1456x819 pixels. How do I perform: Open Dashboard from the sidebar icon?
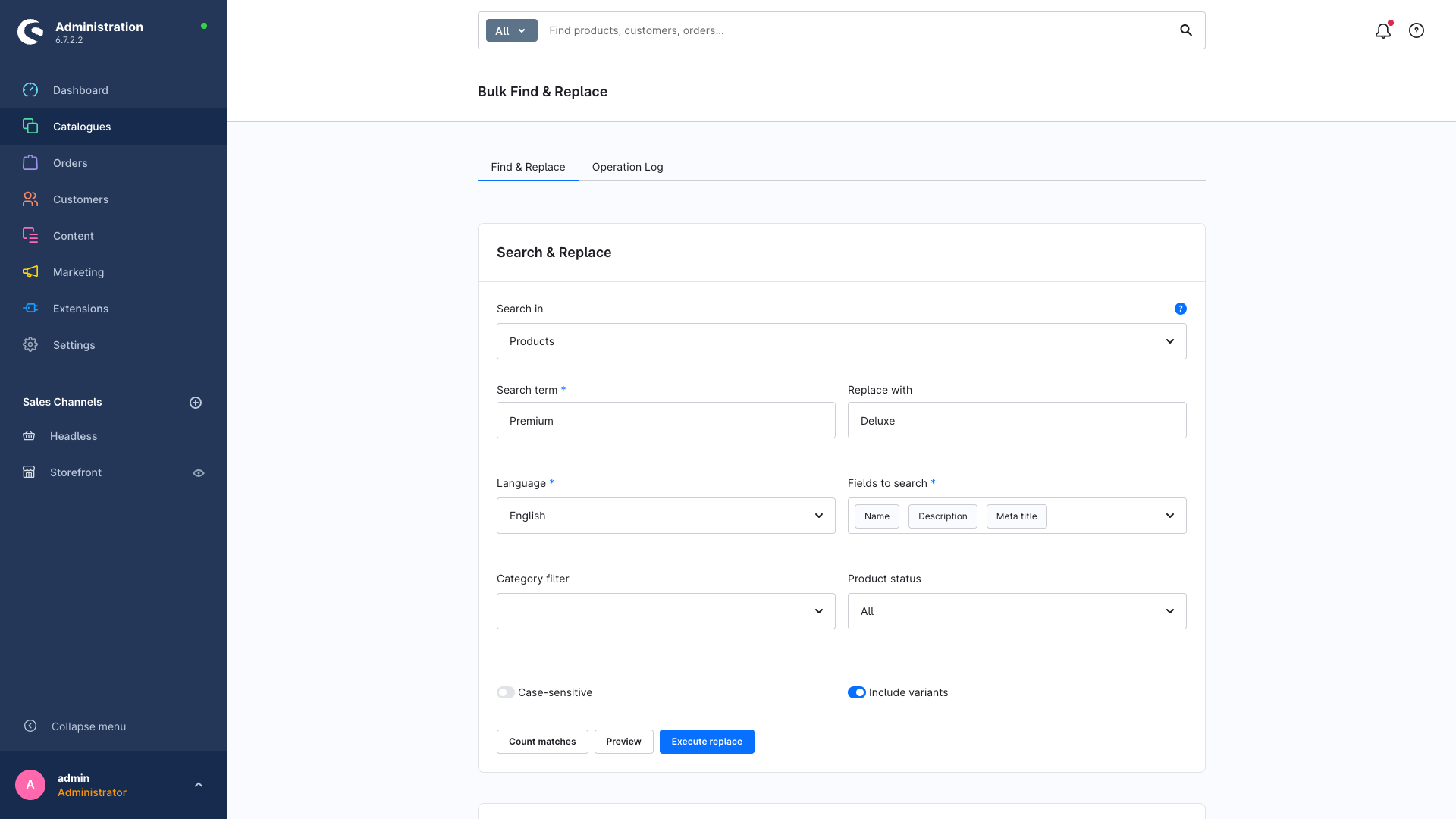click(x=30, y=90)
